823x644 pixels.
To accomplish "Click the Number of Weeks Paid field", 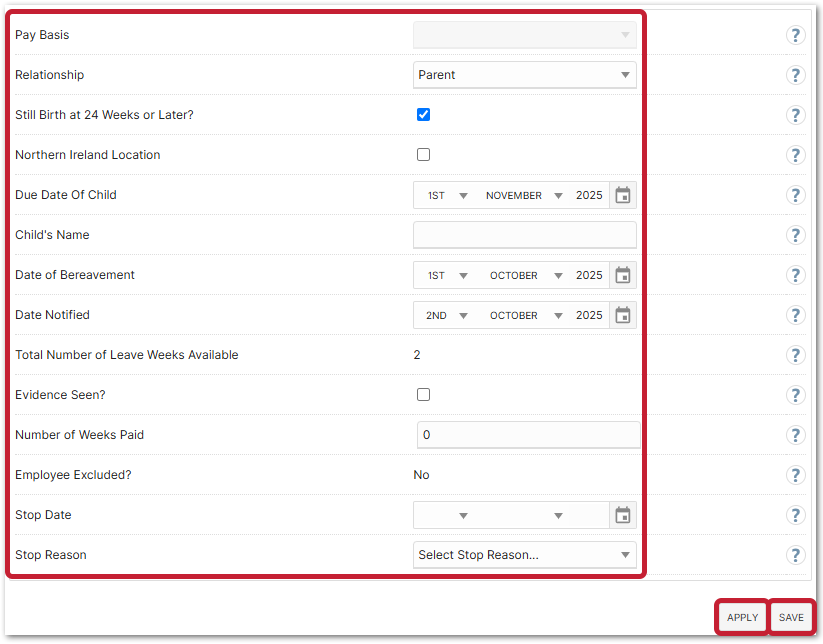I will click(x=528, y=435).
